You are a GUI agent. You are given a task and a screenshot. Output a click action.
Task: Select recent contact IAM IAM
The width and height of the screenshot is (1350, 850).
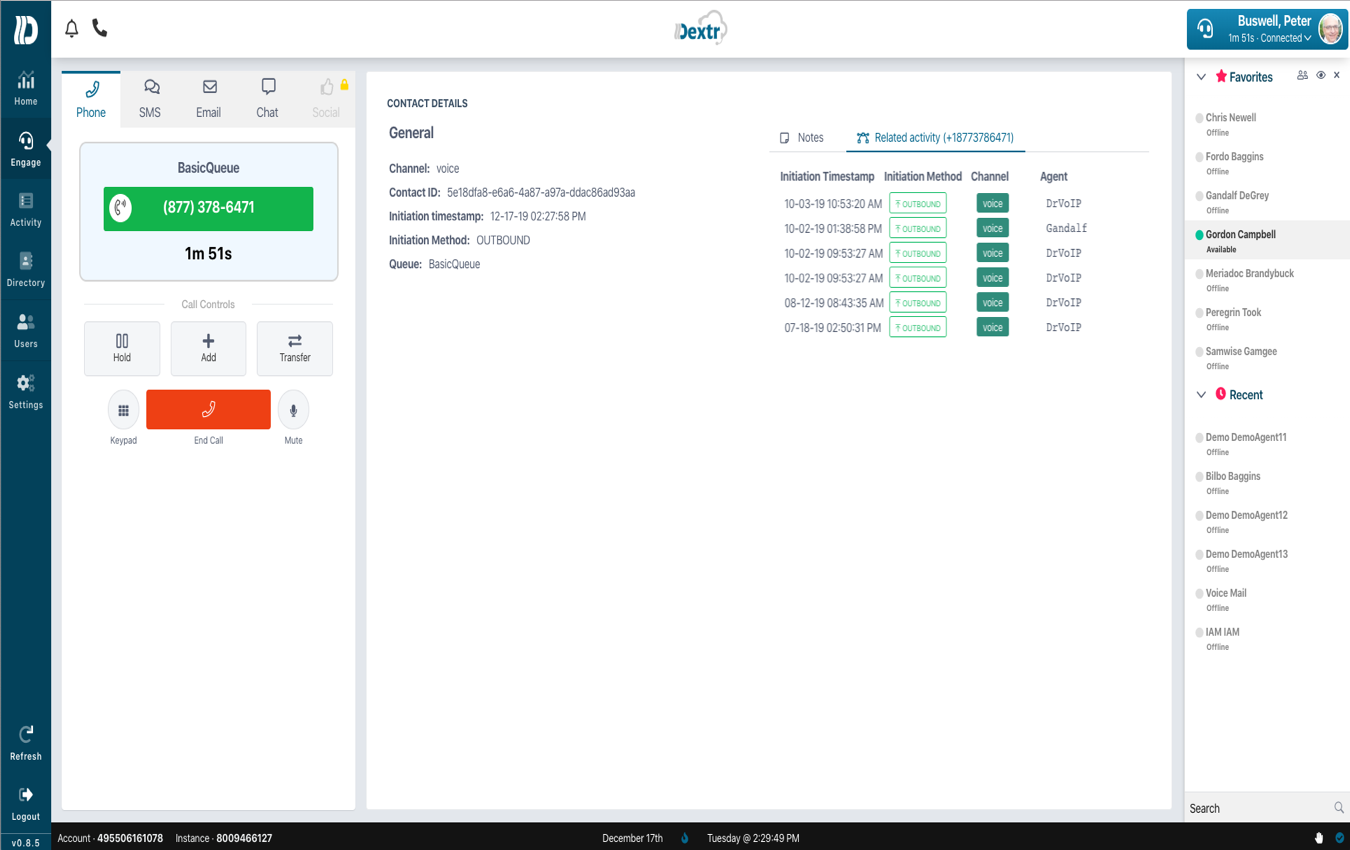(x=1267, y=639)
